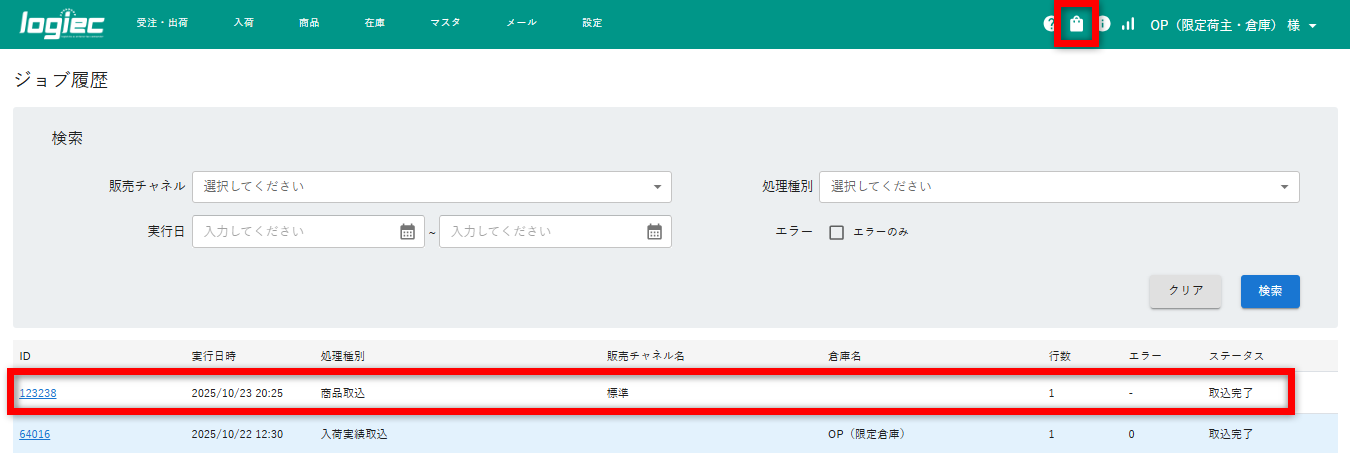
Task: Click the logiec logo
Action: (x=62, y=23)
